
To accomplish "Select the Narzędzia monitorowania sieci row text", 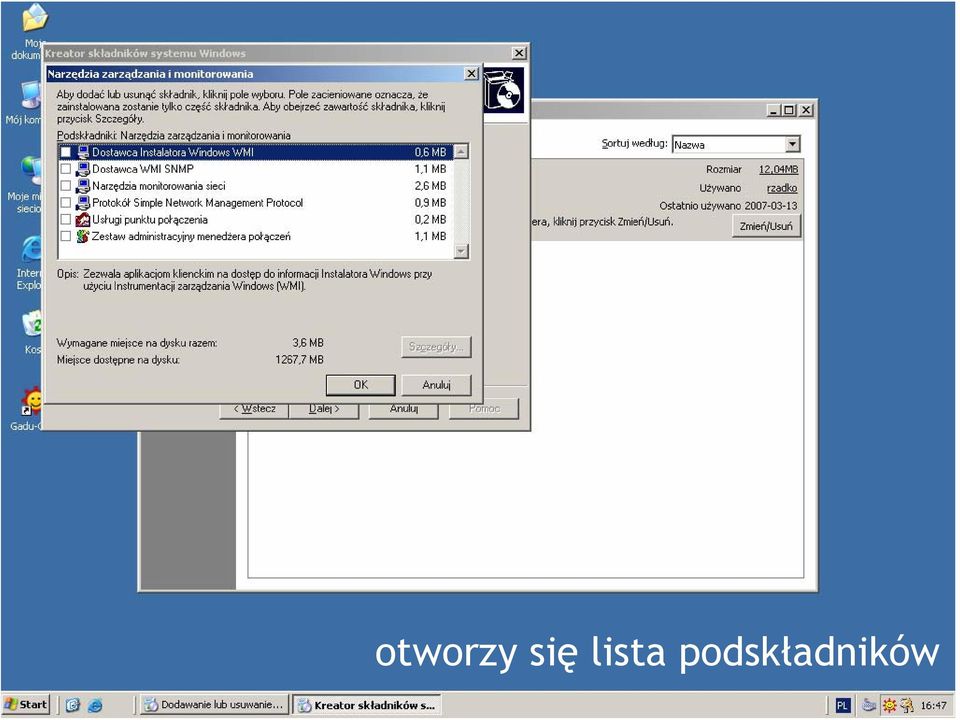I will pos(159,186).
